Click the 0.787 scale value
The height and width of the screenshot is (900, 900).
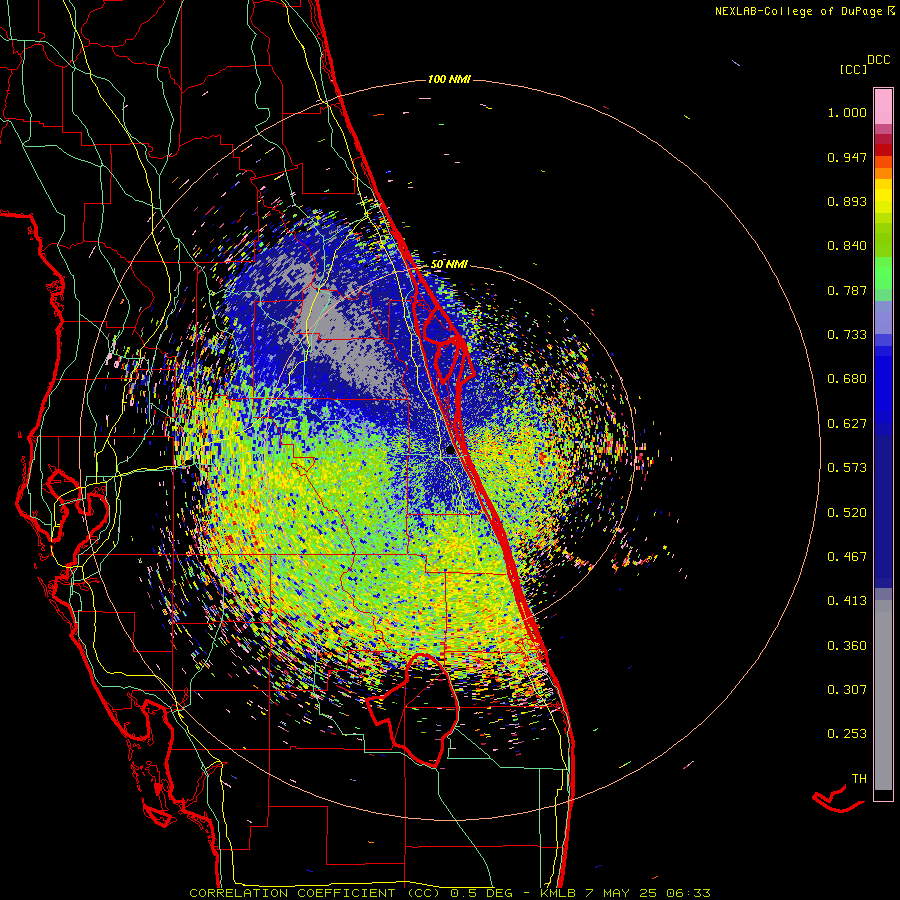[x=847, y=290]
